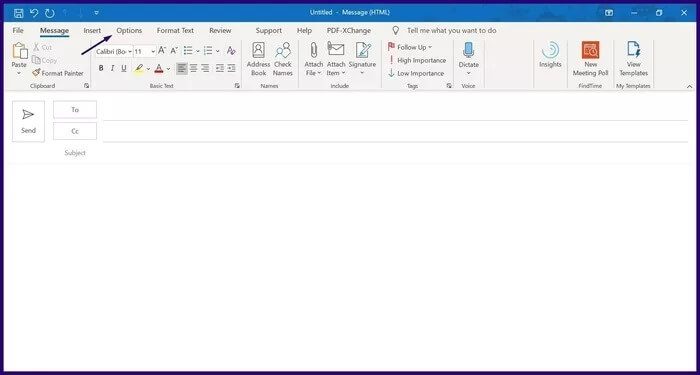700x375 pixels.
Task: Open the Tags dialog launcher
Action: 449,86
